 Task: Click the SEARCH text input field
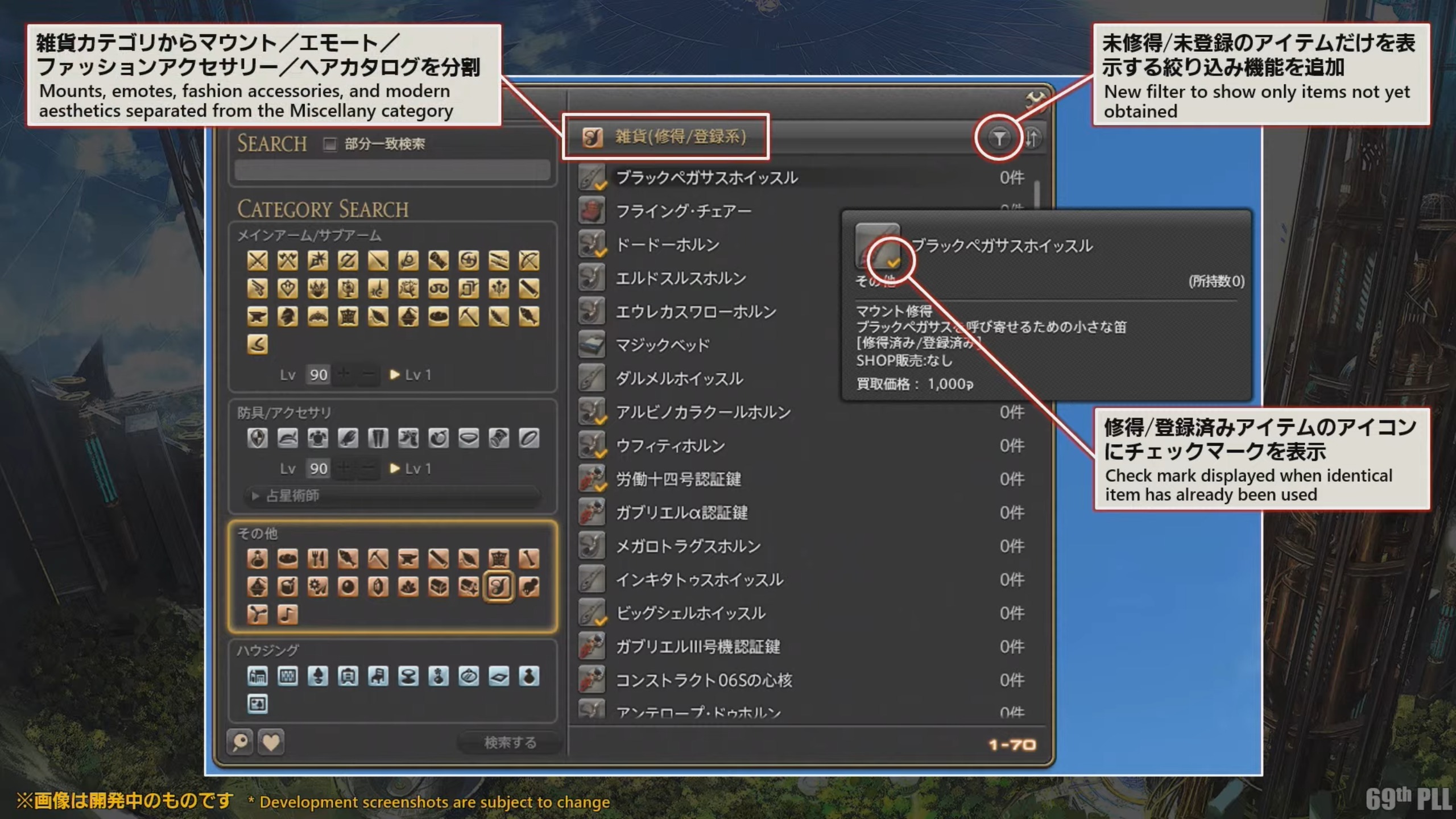[392, 171]
